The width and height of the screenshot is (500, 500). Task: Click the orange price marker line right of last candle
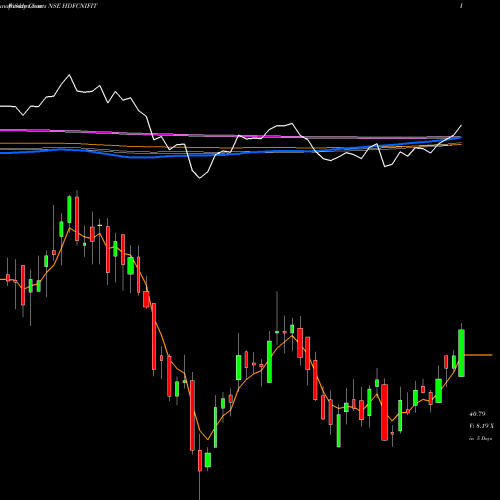pos(478,355)
